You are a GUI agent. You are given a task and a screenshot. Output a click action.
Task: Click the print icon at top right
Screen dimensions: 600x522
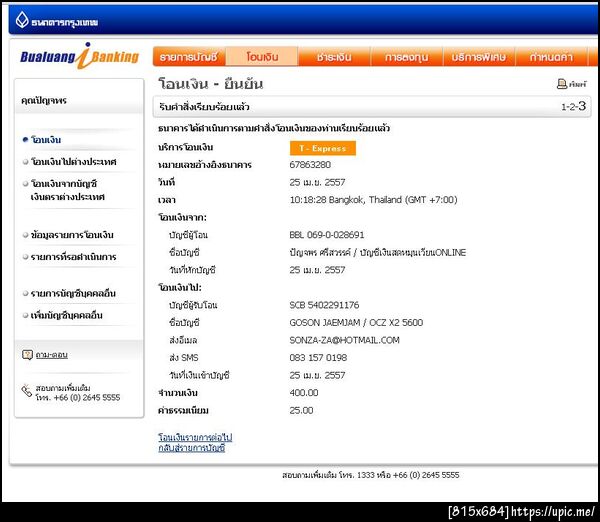561,84
